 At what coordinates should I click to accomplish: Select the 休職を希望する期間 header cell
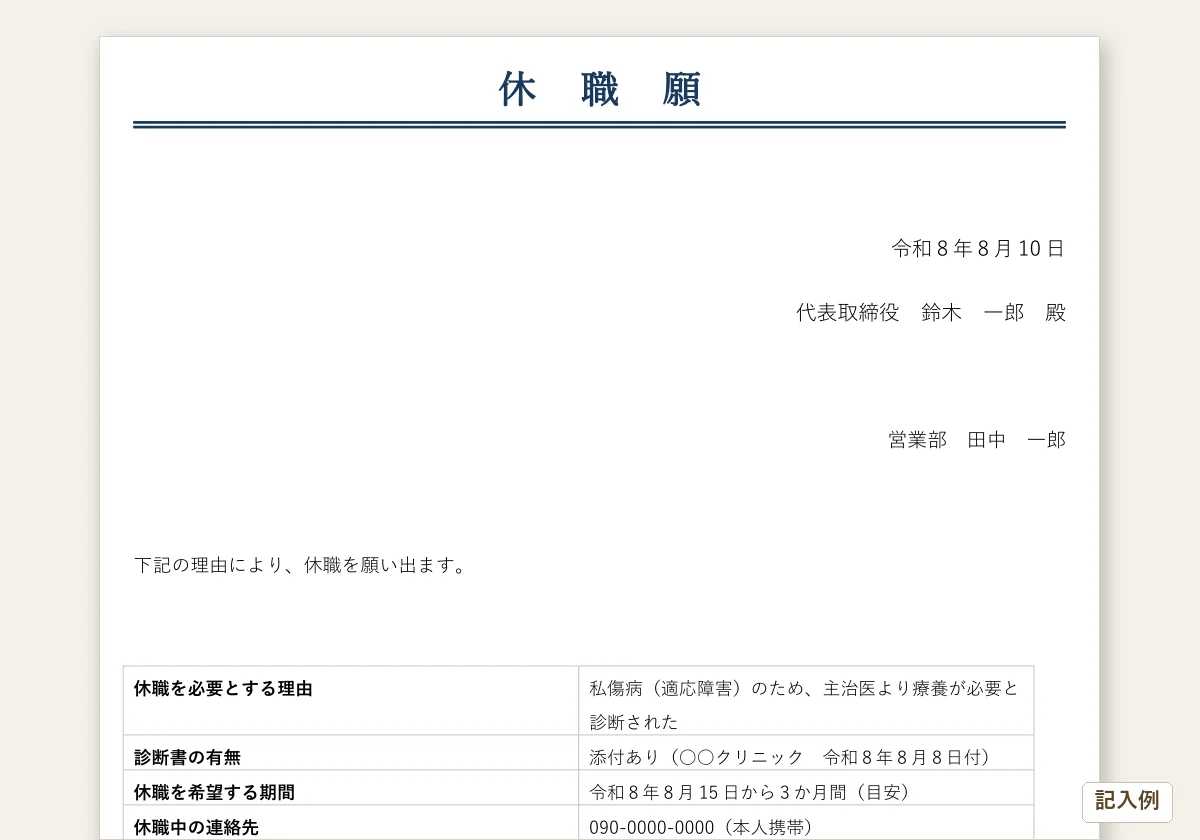tap(351, 788)
